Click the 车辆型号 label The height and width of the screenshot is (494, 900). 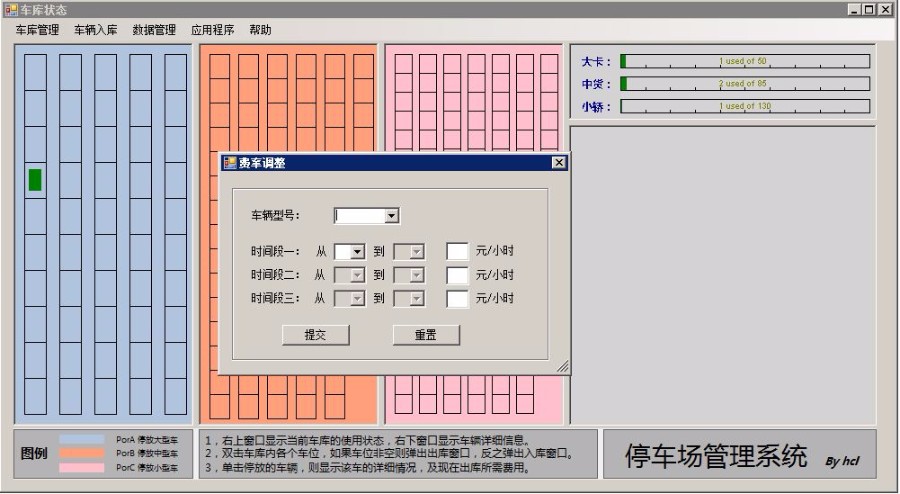276,216
